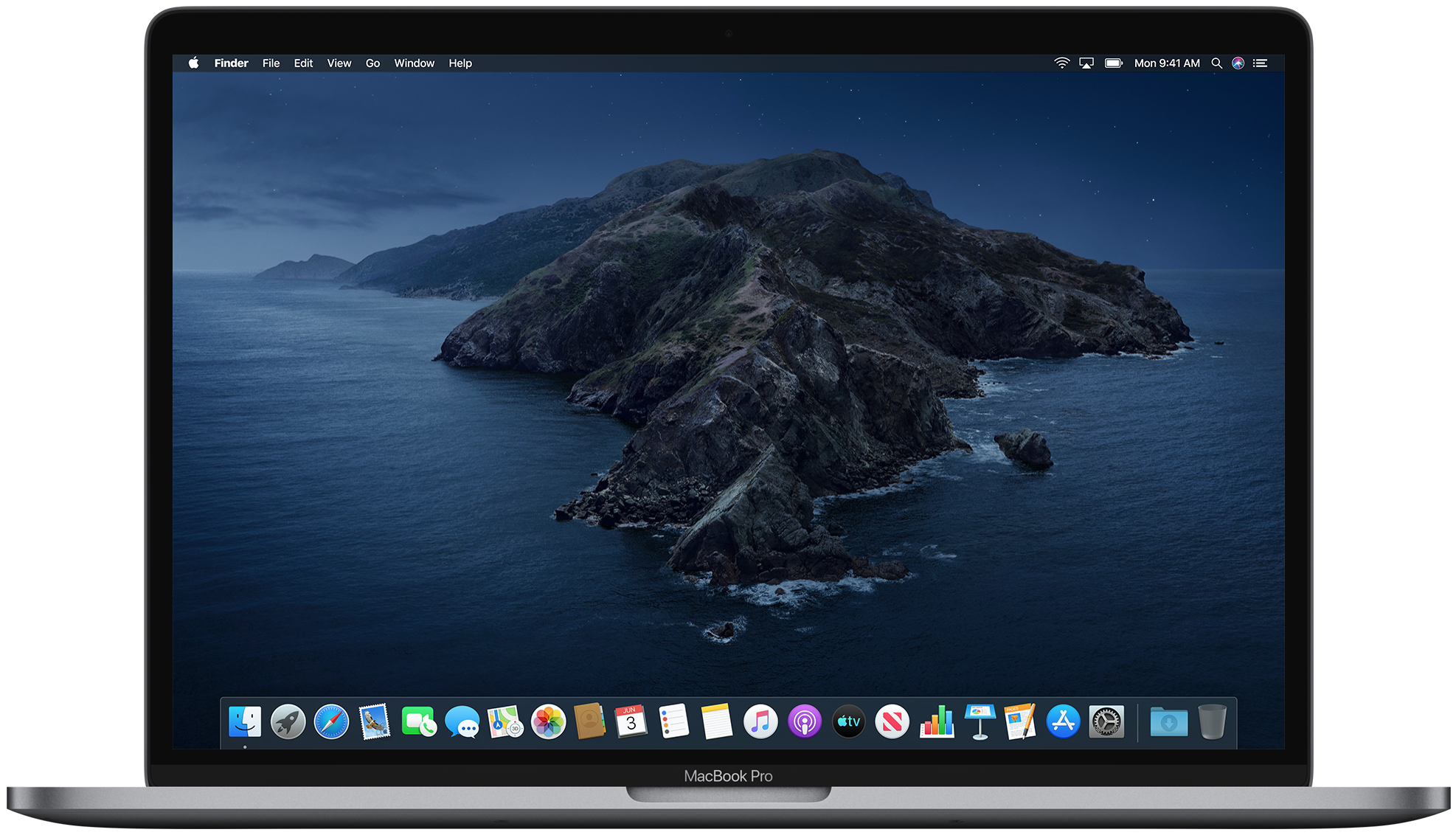Open System Preferences gear in Dock

1107,721
